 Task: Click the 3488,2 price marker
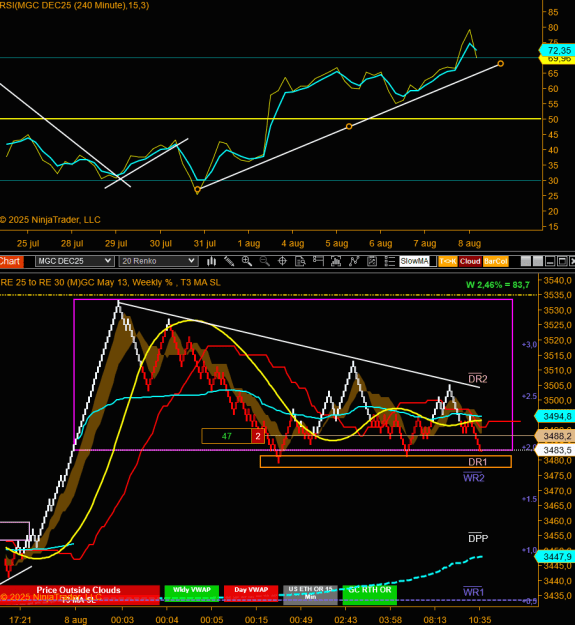(557, 436)
